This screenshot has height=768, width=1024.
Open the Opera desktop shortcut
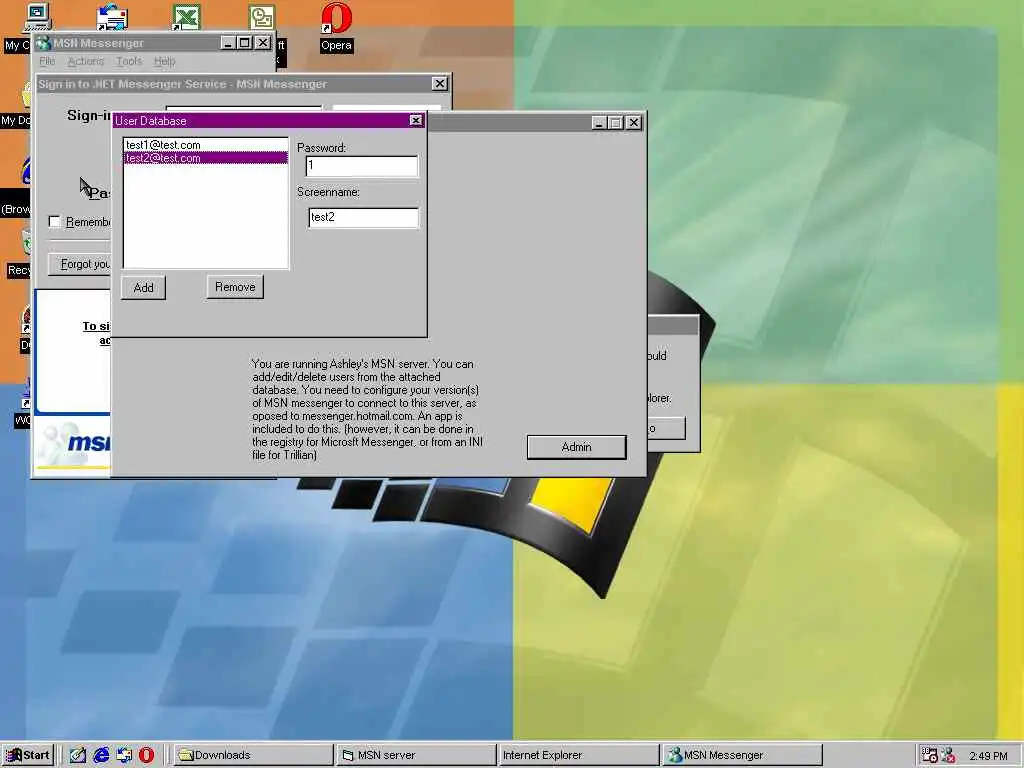[336, 26]
